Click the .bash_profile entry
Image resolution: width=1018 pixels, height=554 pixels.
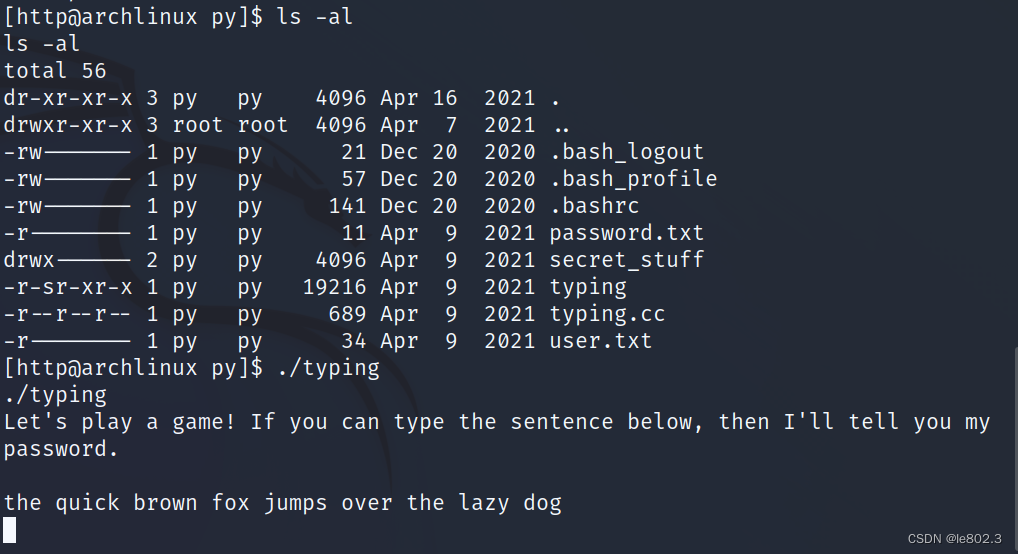633,179
